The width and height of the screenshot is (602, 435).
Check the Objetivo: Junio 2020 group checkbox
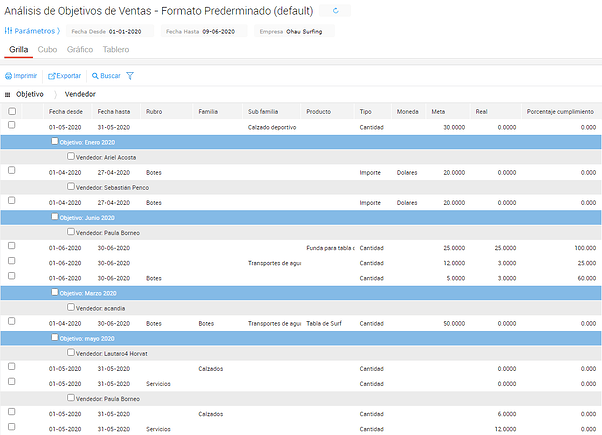coord(54,217)
